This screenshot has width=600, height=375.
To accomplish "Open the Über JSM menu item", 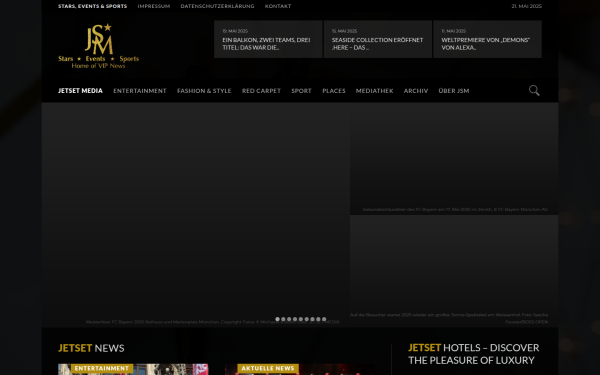I will coord(454,91).
